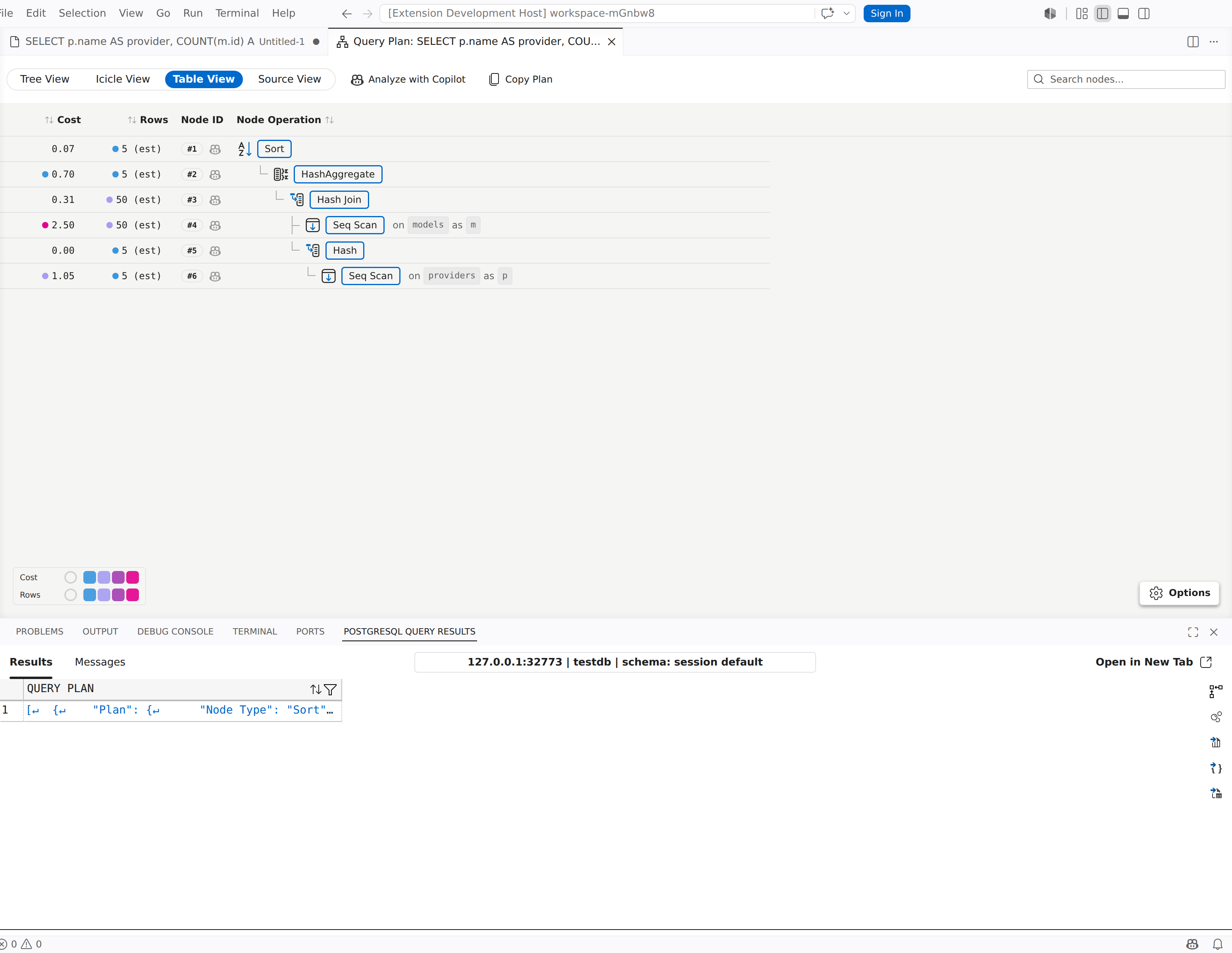Image resolution: width=1232 pixels, height=953 pixels.
Task: Analyze node #4 with Copilot icon
Action: click(215, 225)
